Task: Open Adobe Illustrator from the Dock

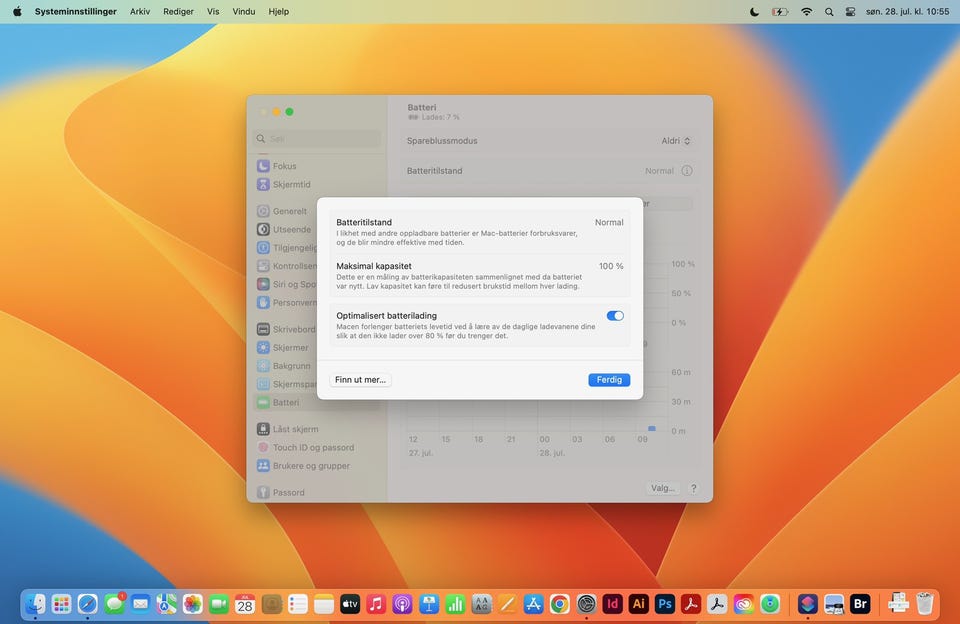Action: pyautogui.click(x=639, y=604)
